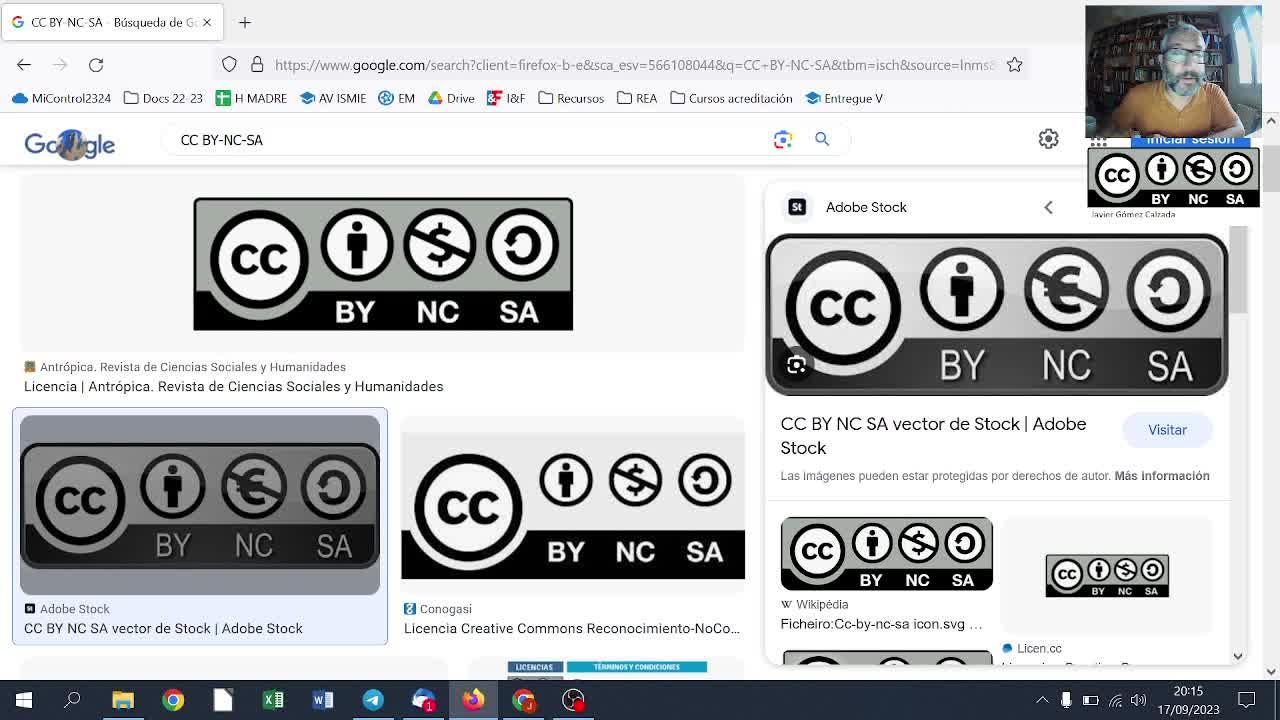Click the Visitar button
The image size is (1280, 720).
tap(1167, 430)
